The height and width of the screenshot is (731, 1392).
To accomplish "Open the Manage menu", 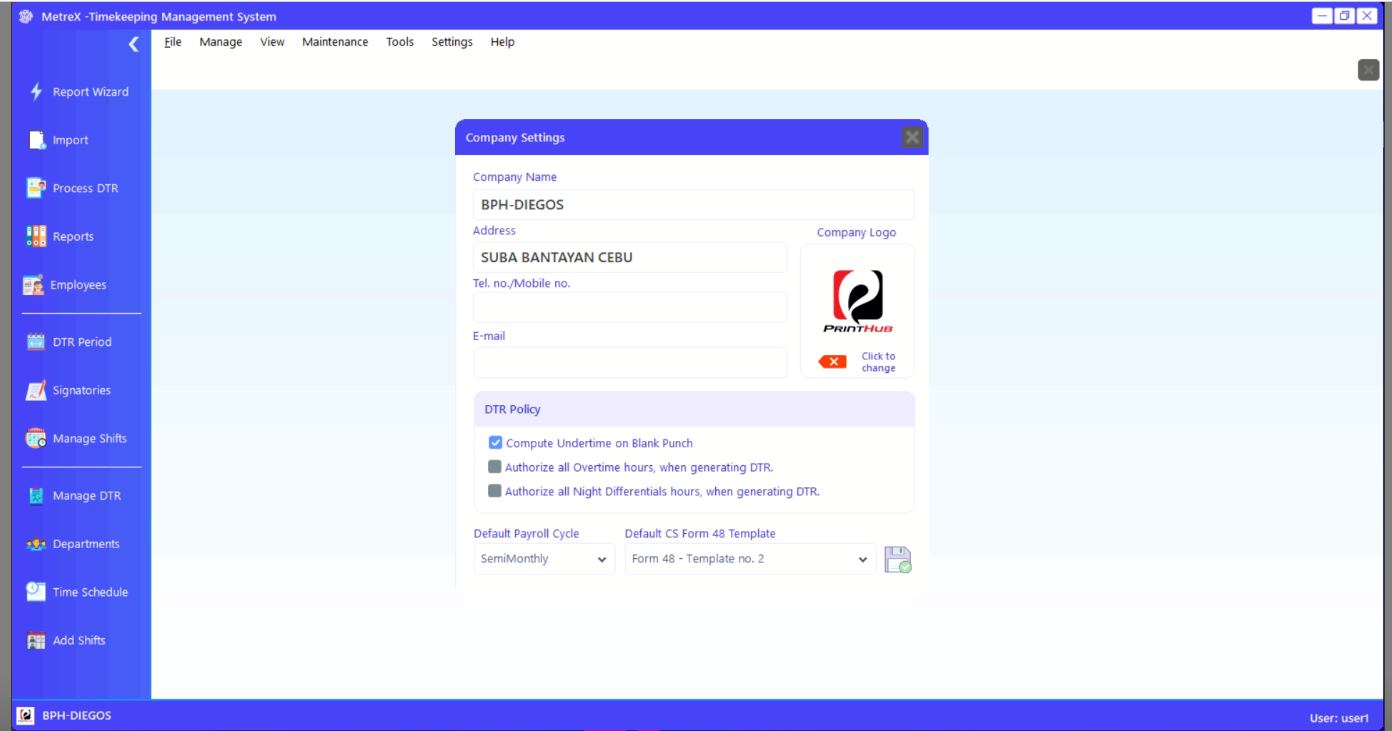I will (220, 41).
